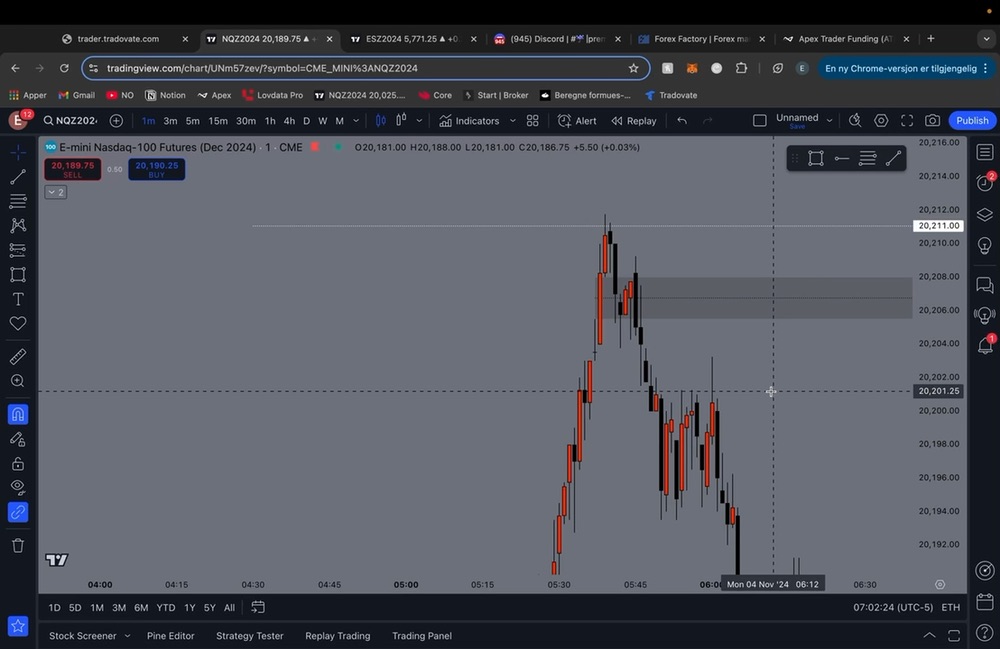Toggle the magnet mode
The image size is (1000, 649).
(x=18, y=414)
